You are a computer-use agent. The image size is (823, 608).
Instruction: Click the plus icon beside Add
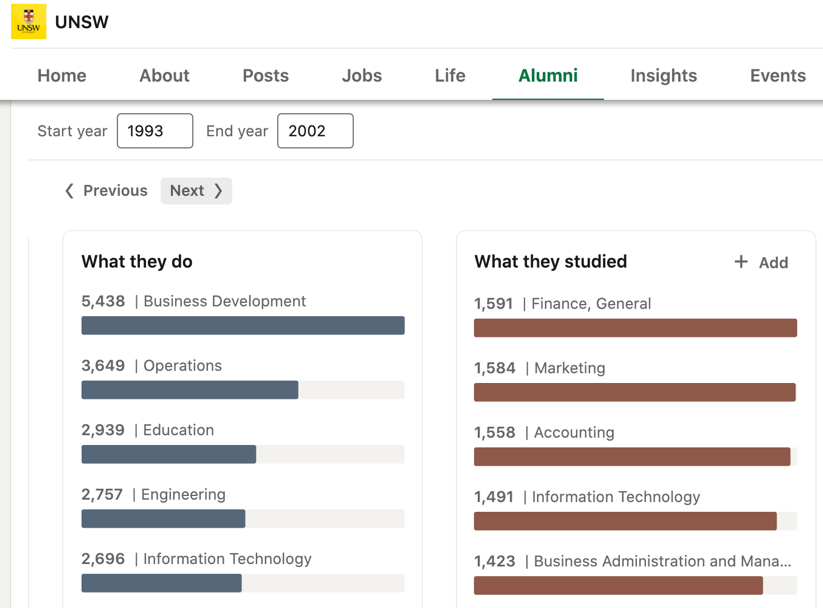pos(741,262)
